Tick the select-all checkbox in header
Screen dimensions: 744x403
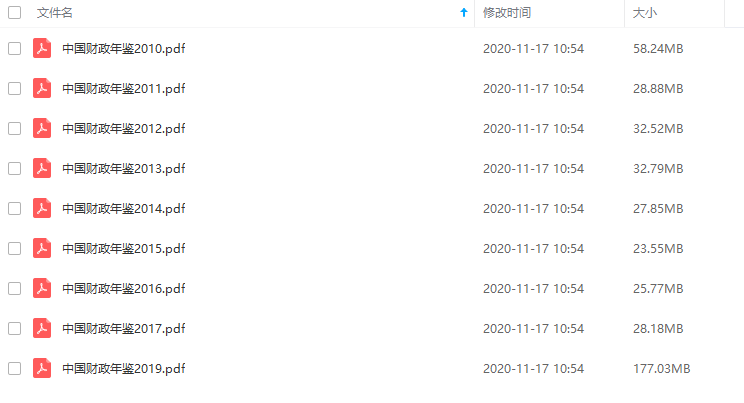[x=15, y=12]
